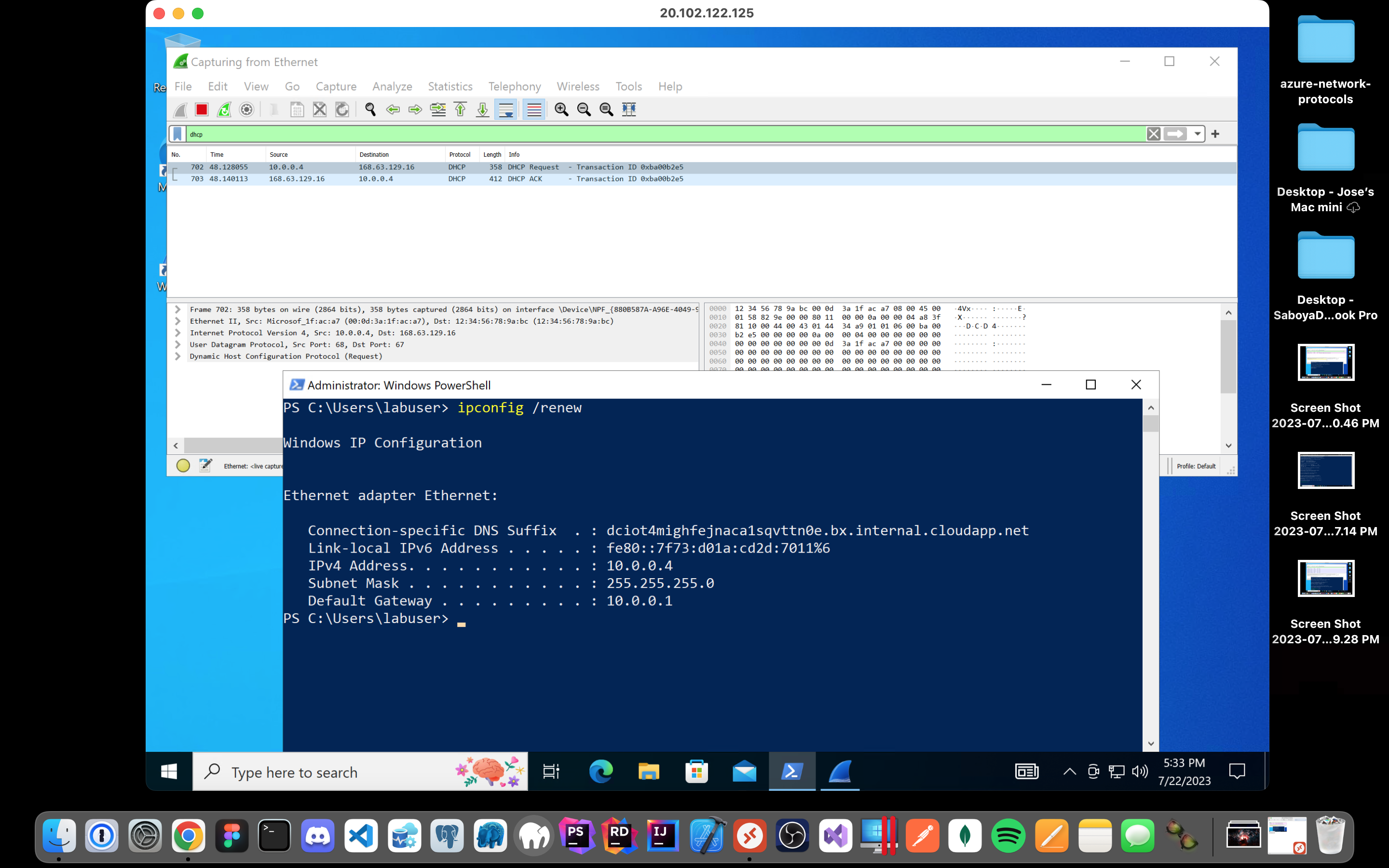Image resolution: width=1389 pixels, height=868 pixels.
Task: Toggle auto-scroll during live capture
Action: 505,109
